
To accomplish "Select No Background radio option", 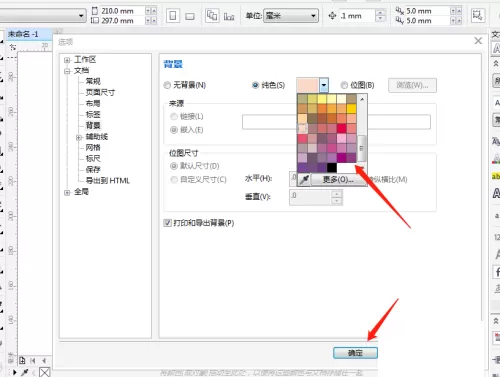I will click(x=167, y=85).
